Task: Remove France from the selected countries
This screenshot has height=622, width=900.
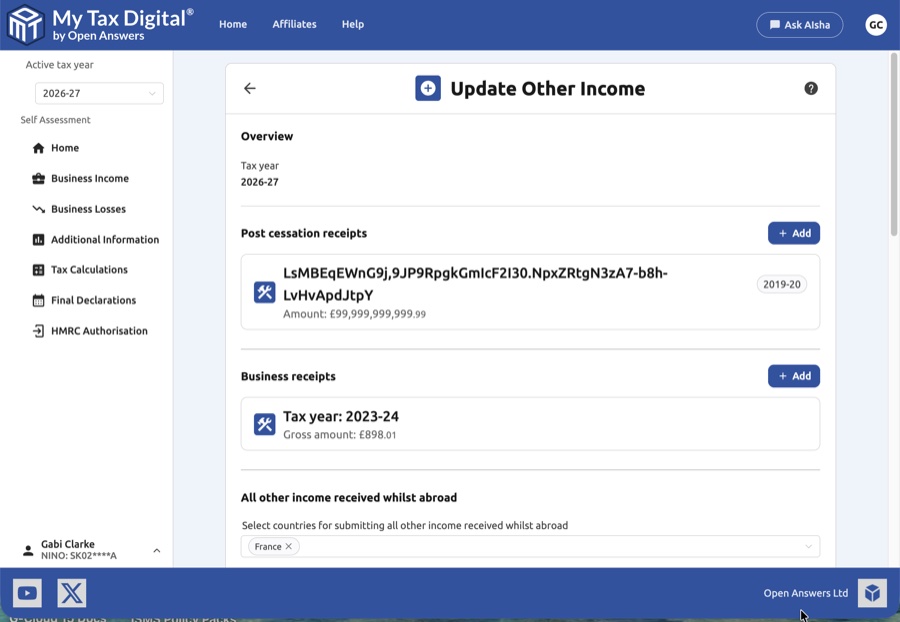Action: tap(288, 546)
